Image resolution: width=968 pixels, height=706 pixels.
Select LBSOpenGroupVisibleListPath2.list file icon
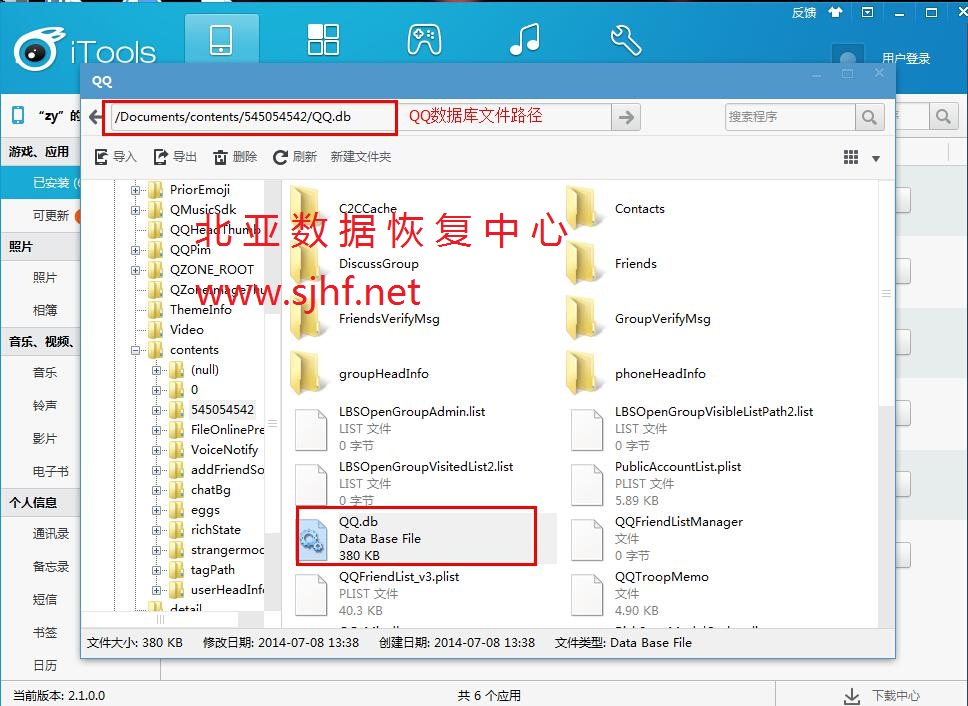point(586,429)
